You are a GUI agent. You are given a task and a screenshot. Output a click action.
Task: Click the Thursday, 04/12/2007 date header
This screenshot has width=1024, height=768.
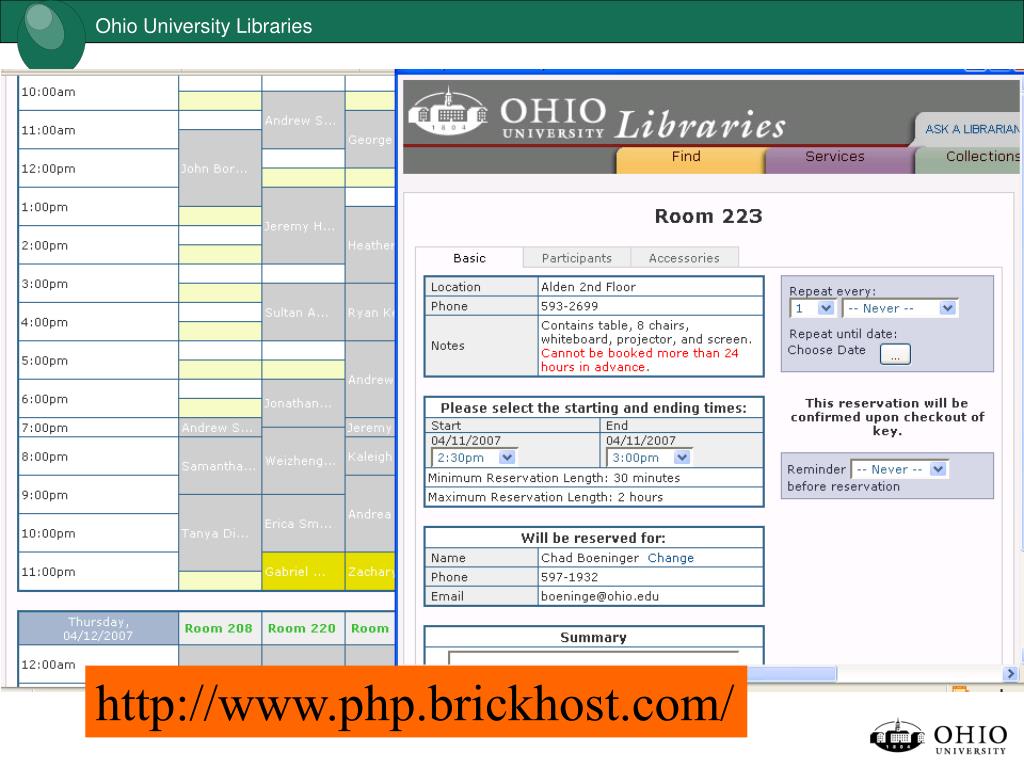[x=98, y=628]
